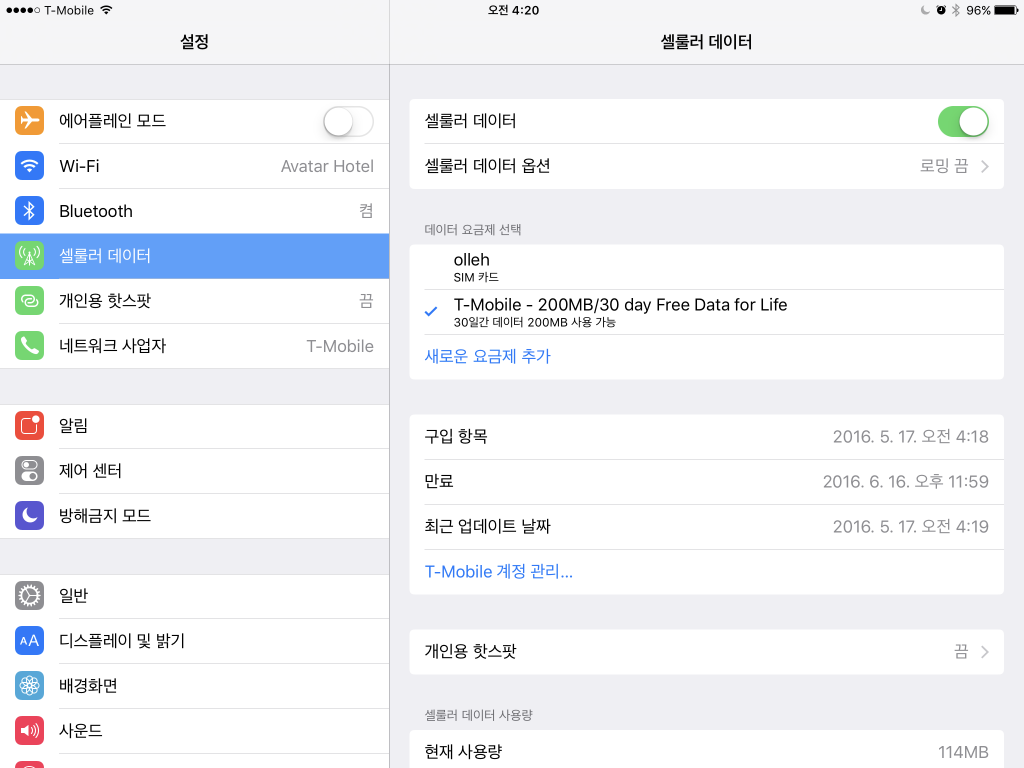Tap the red Notifications (알림) icon

point(29,426)
